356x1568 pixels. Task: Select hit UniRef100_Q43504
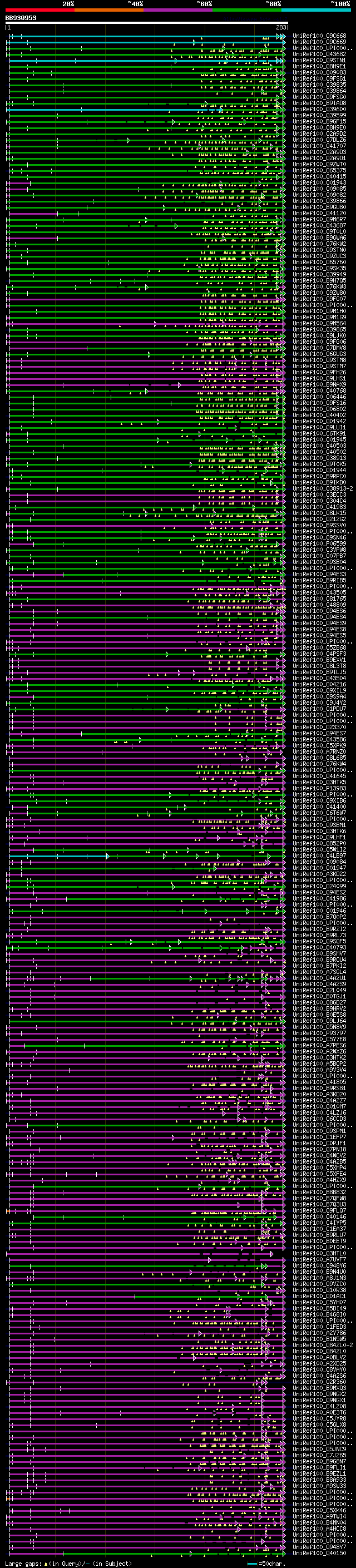click(319, 678)
